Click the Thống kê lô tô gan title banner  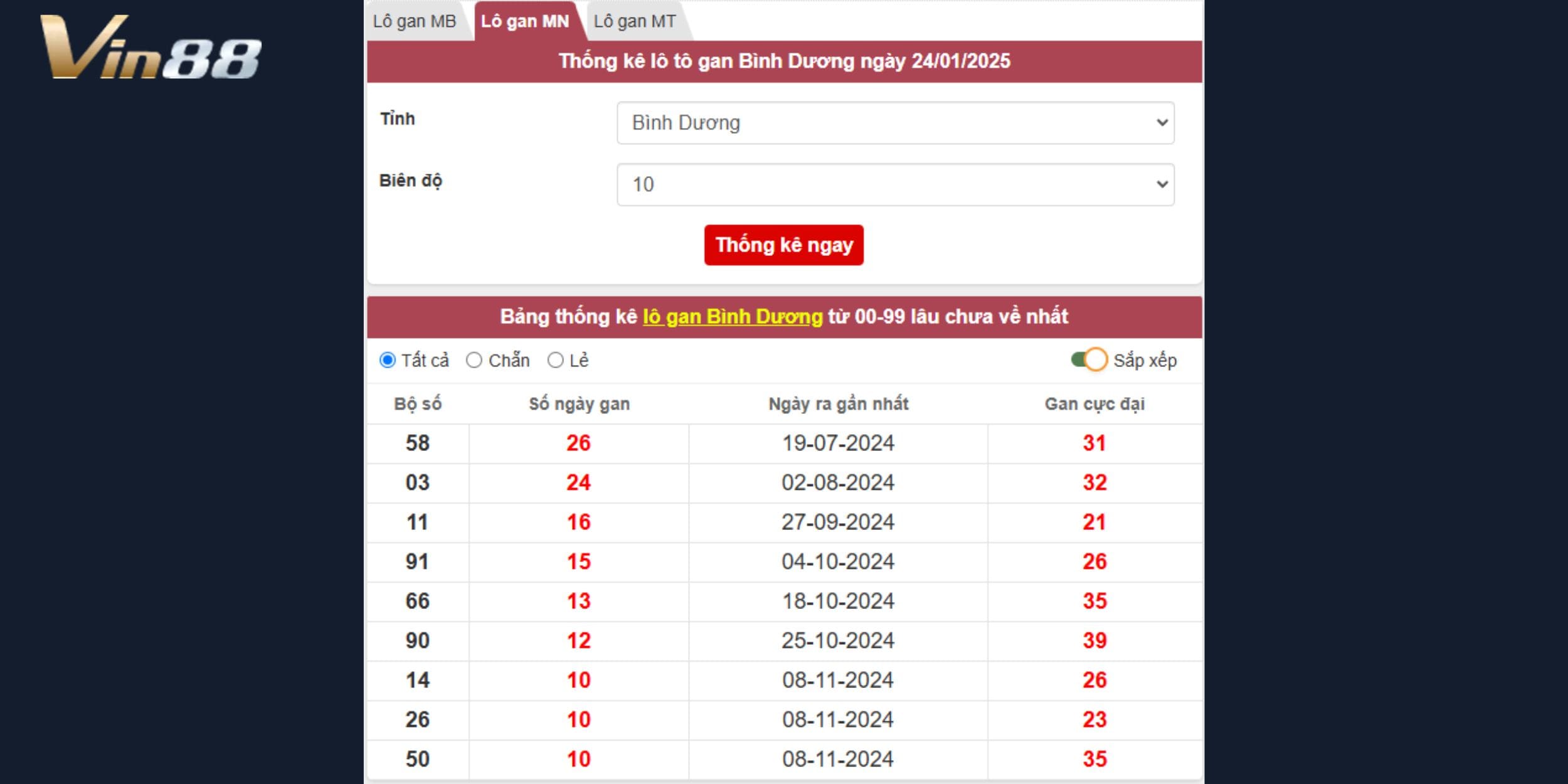(784, 61)
